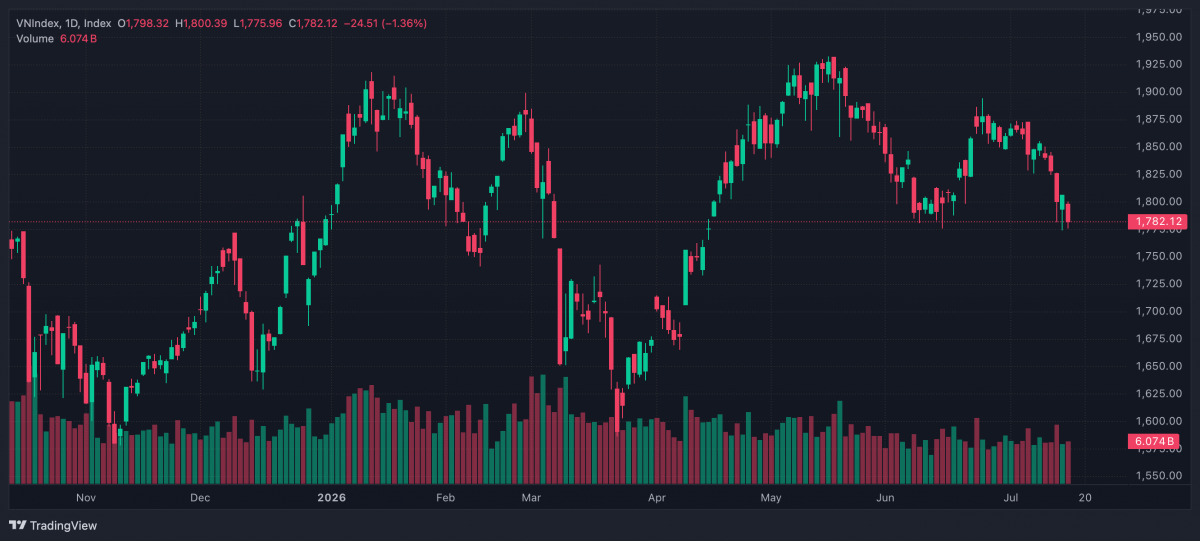
Task: Click the 1,800.00 price axis label
Action: click(x=1157, y=202)
